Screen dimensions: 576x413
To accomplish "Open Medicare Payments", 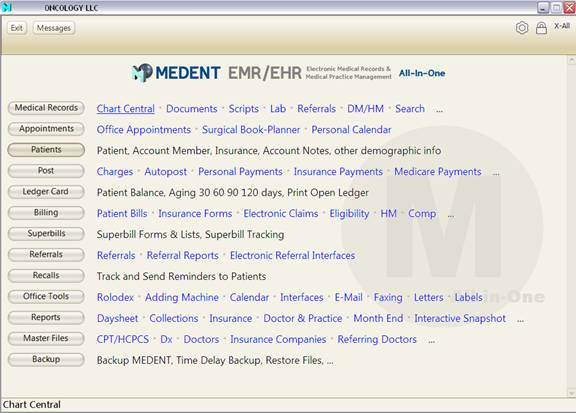I will [x=438, y=172].
